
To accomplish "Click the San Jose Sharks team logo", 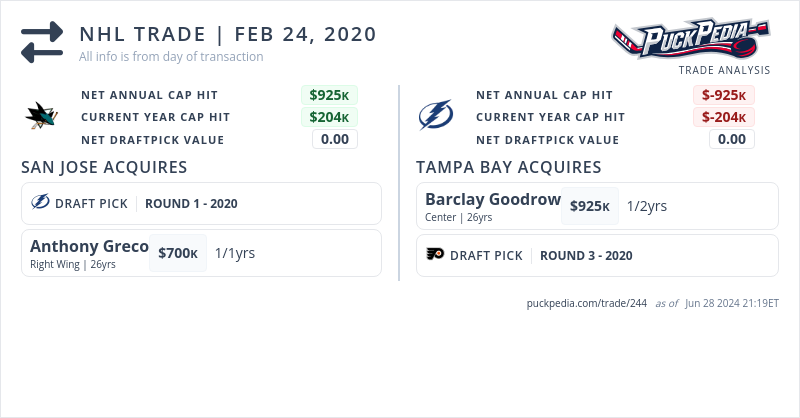I will pos(40,117).
